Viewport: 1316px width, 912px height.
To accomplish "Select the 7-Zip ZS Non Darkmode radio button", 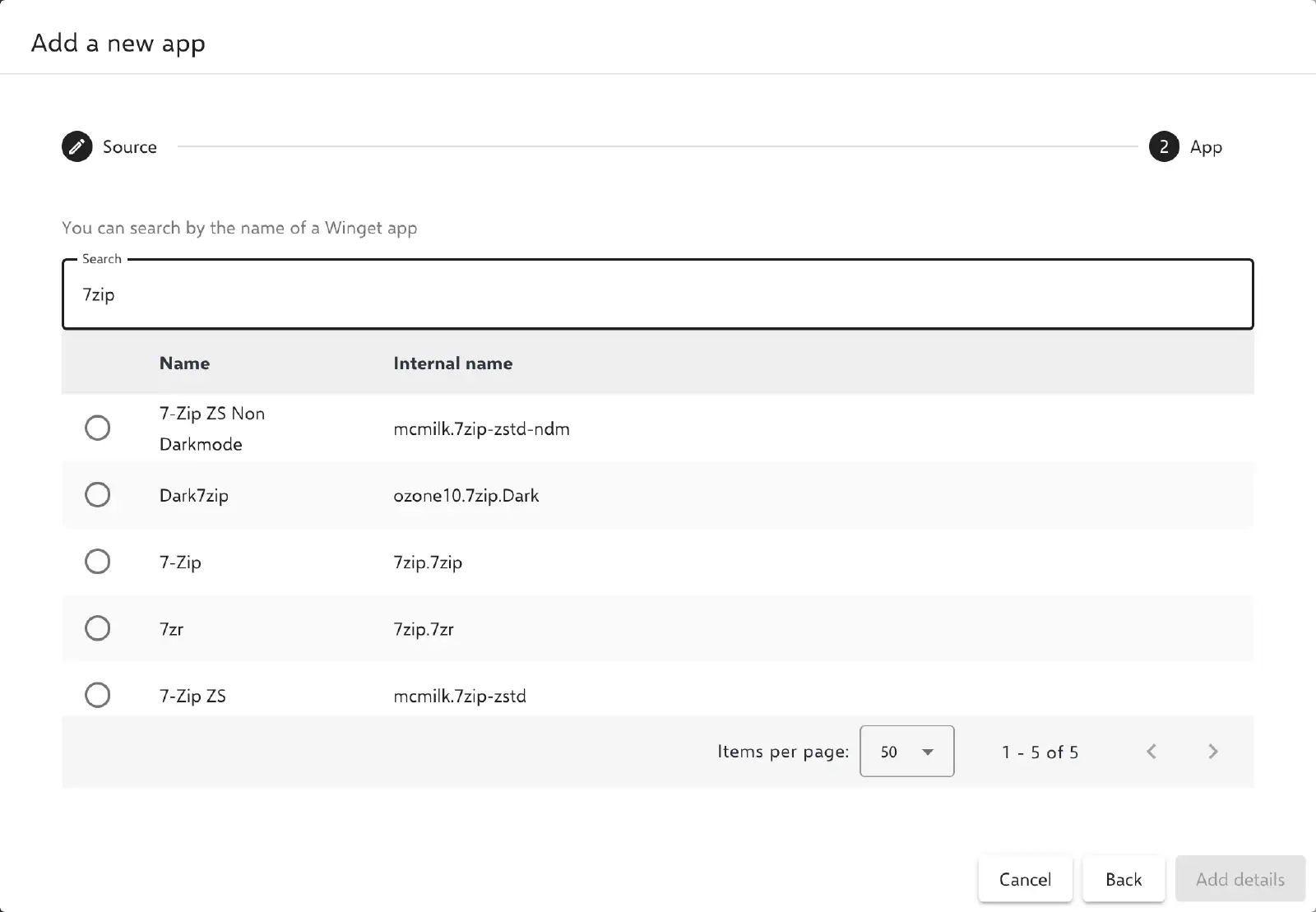I will (98, 428).
